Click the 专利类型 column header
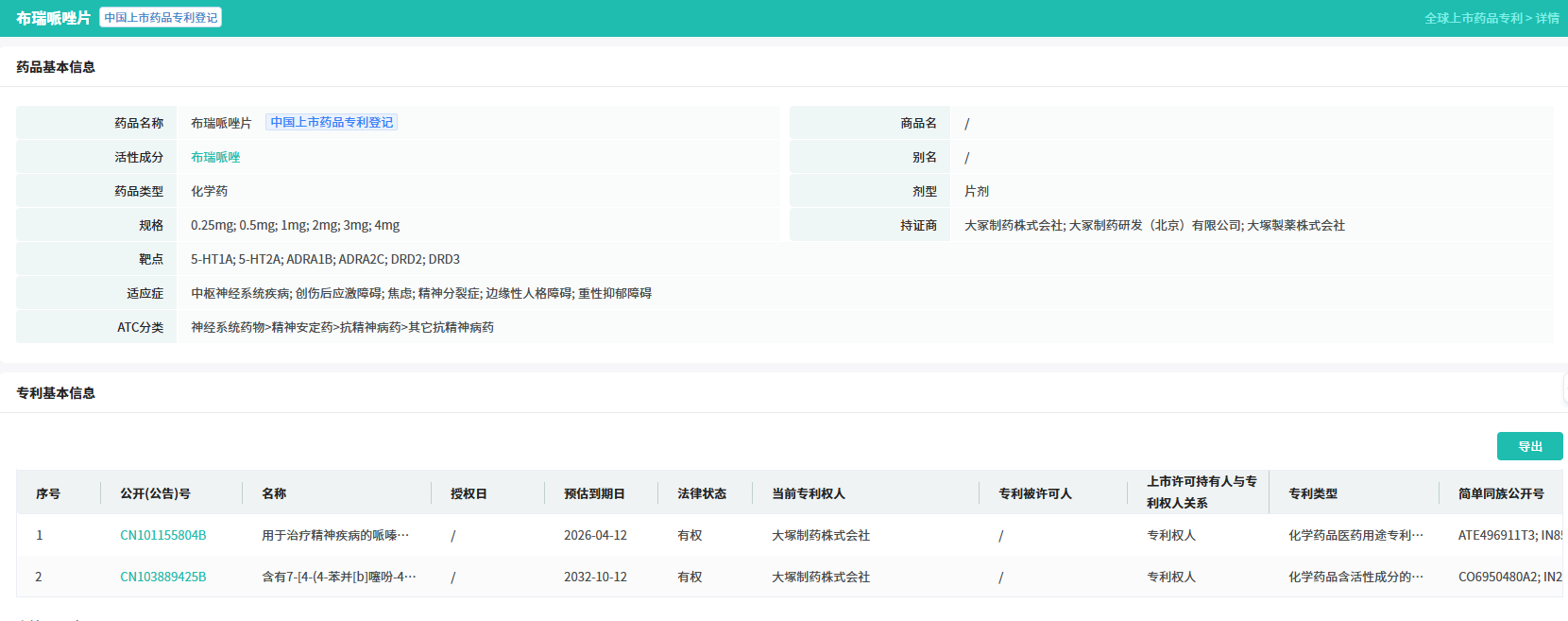Screen dimensions: 1568x621 click(x=1313, y=493)
